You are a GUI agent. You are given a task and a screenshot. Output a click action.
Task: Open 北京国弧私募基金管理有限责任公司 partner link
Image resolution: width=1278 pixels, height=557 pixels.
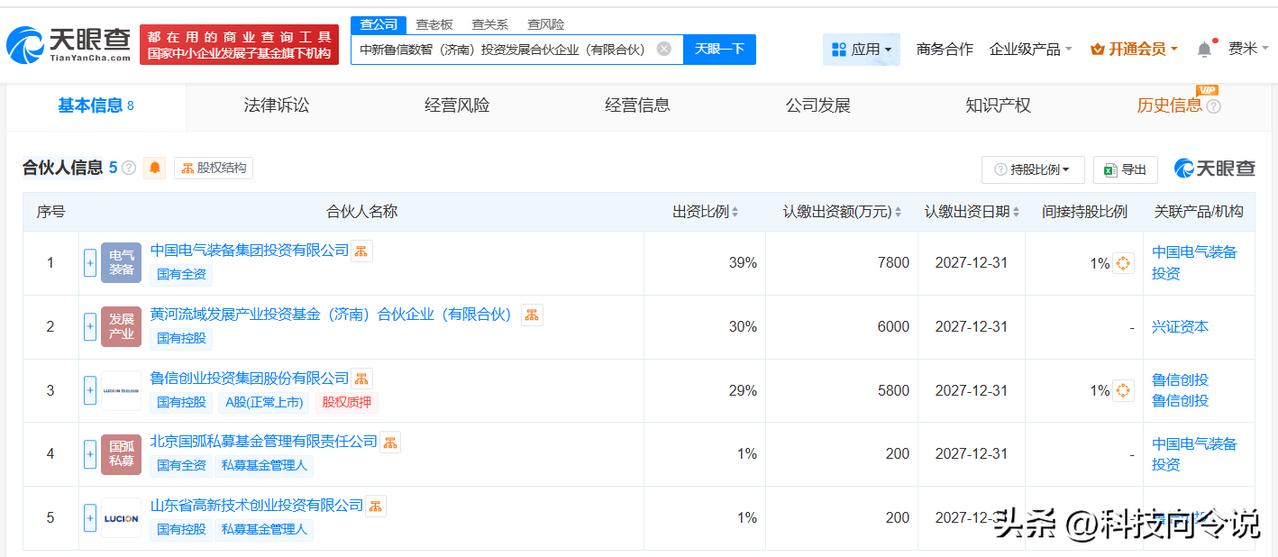263,441
